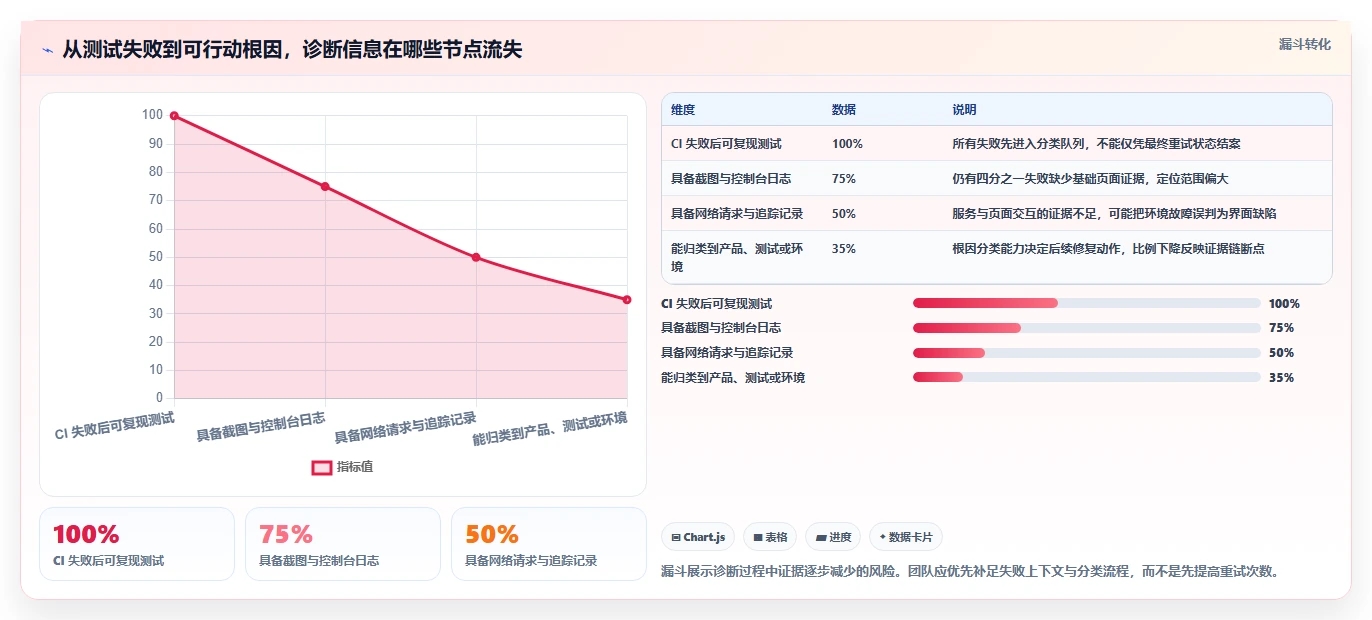
Task: Click the 进度 chip icon
Action: pos(821,537)
